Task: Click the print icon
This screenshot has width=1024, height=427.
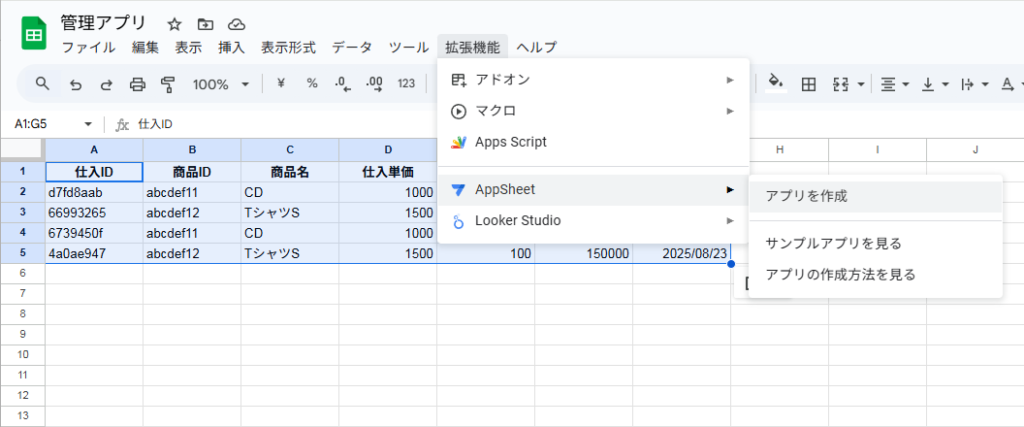Action: (138, 84)
